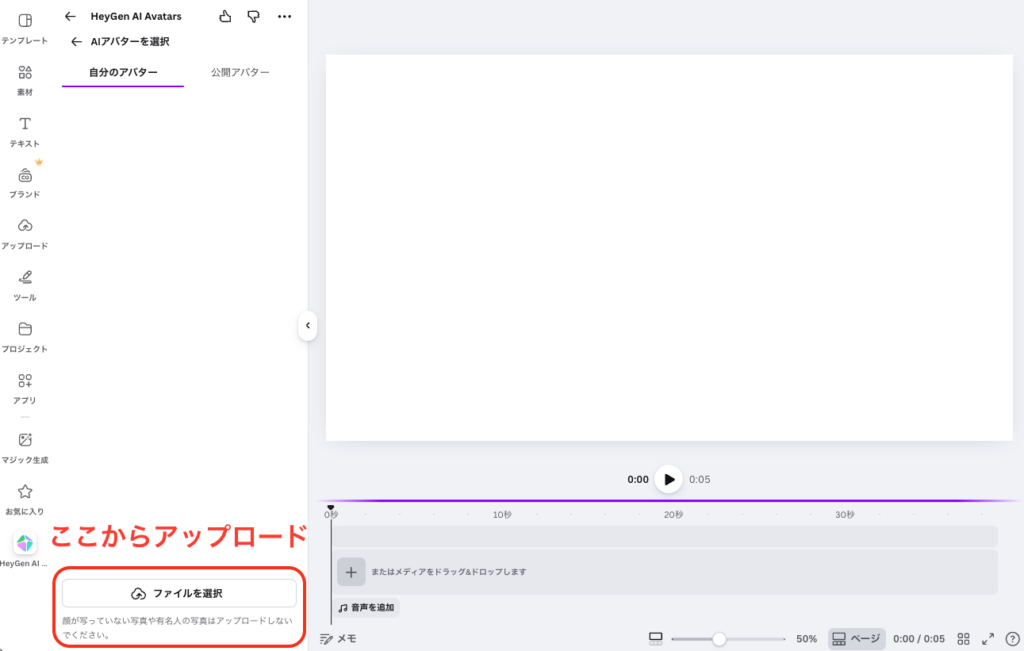Collapse the side panel with arrow handle
Screen dimensions: 1024x651
pos(308,325)
